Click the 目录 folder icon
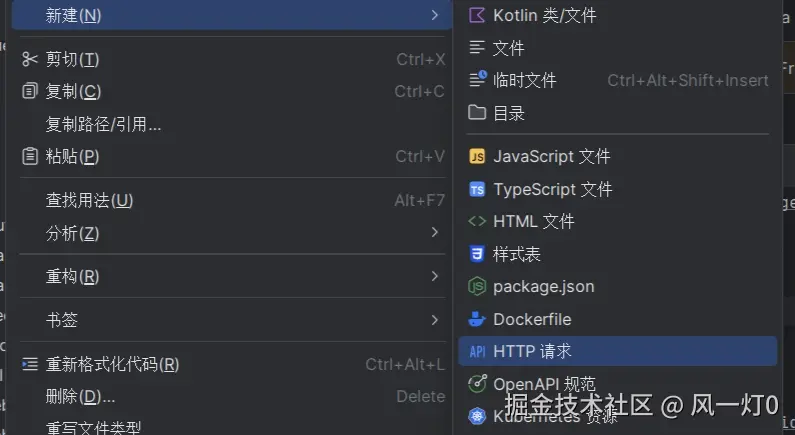This screenshot has height=435, width=795. (x=477, y=113)
